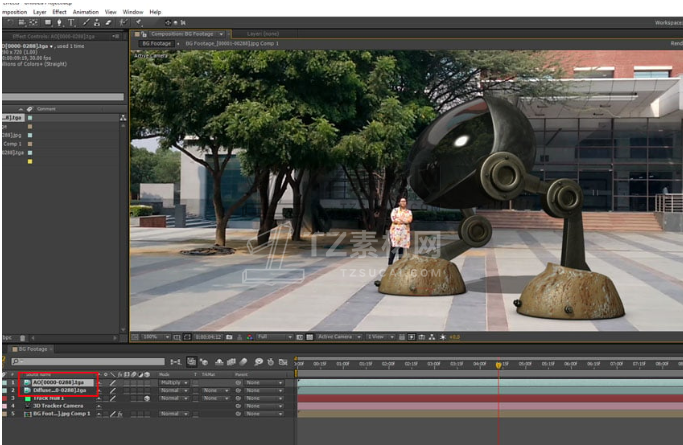Open parent dropdown for 3D Tracker Camera
683x445 pixels.
[x=264, y=406]
